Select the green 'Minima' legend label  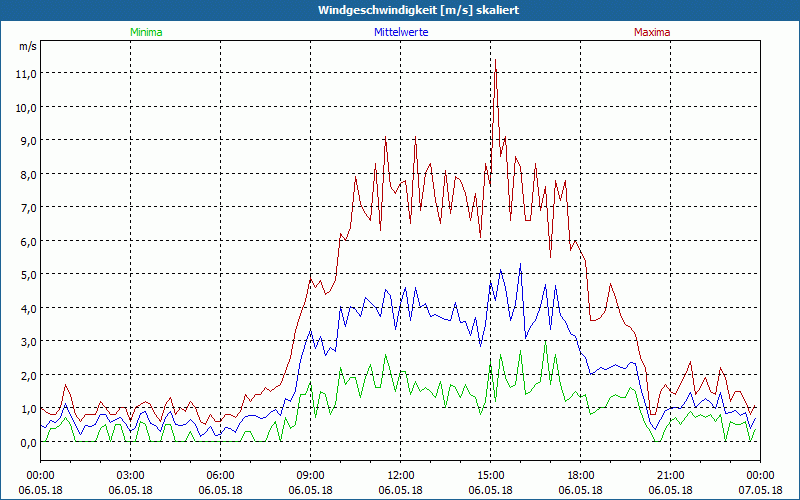tap(146, 32)
